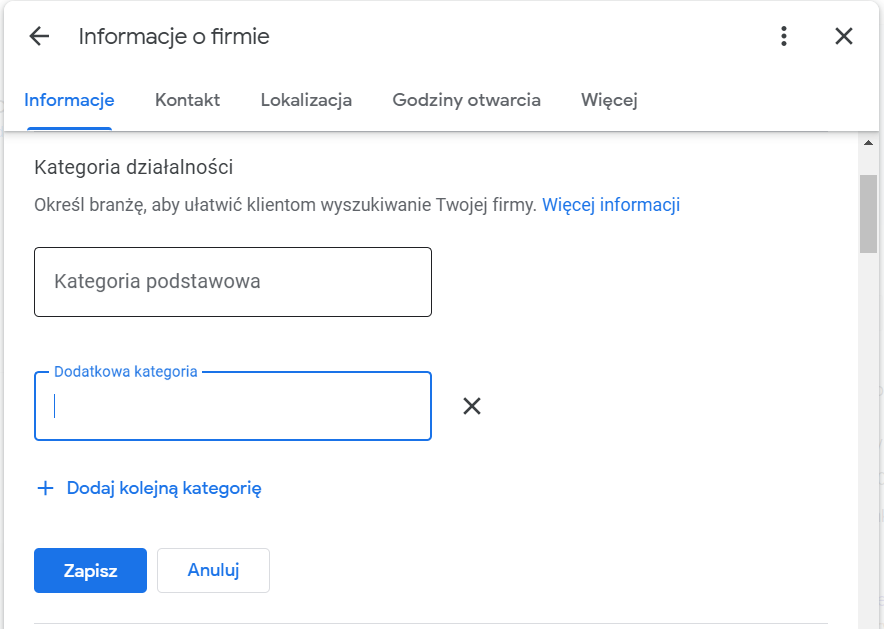The width and height of the screenshot is (884, 629).
Task: Click the back arrow to leave business info
Action: click(x=38, y=36)
